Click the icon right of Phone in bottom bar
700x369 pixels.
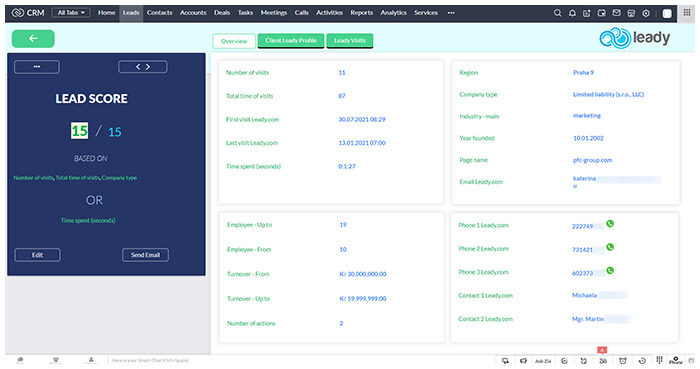point(692,360)
